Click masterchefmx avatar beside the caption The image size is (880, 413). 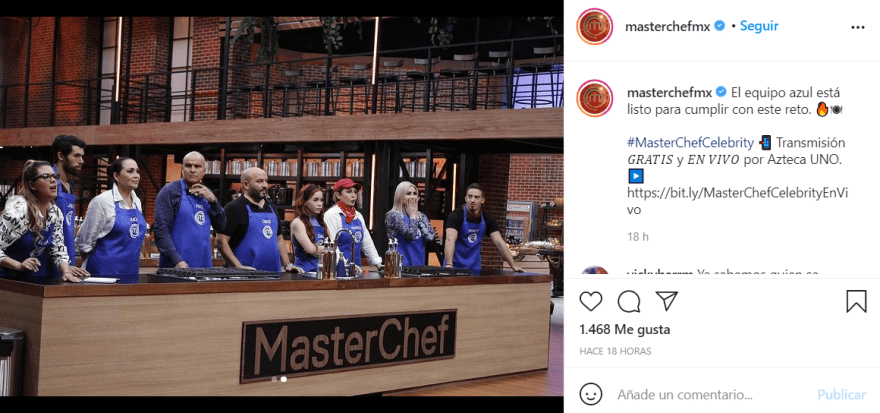pyautogui.click(x=594, y=98)
